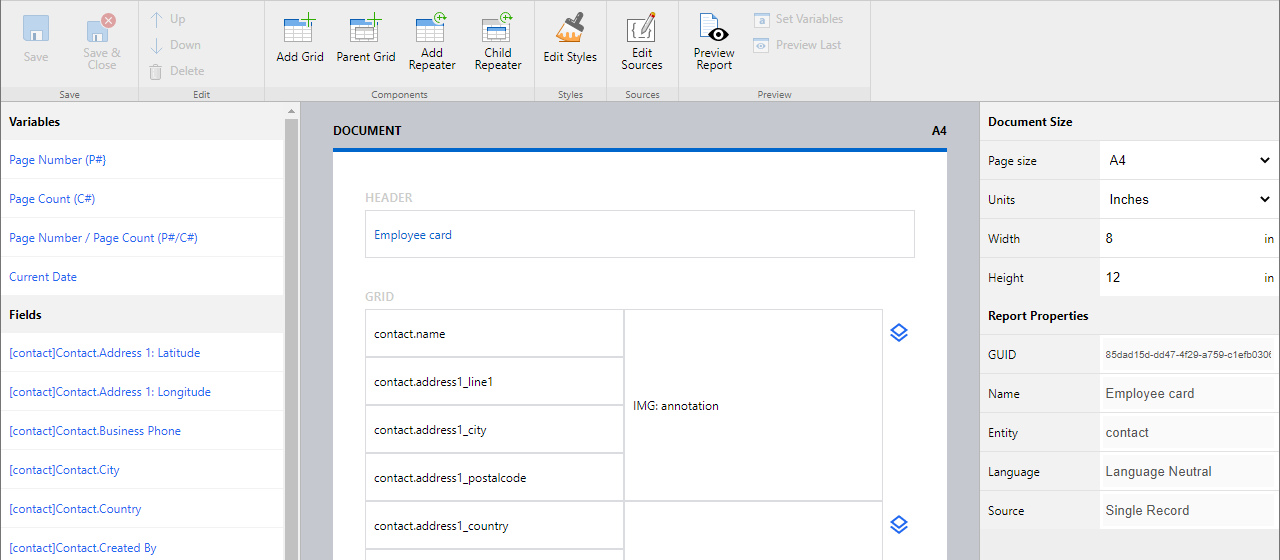1280x560 pixels.
Task: Click the Contact.City field link
Action: [x=64, y=470]
